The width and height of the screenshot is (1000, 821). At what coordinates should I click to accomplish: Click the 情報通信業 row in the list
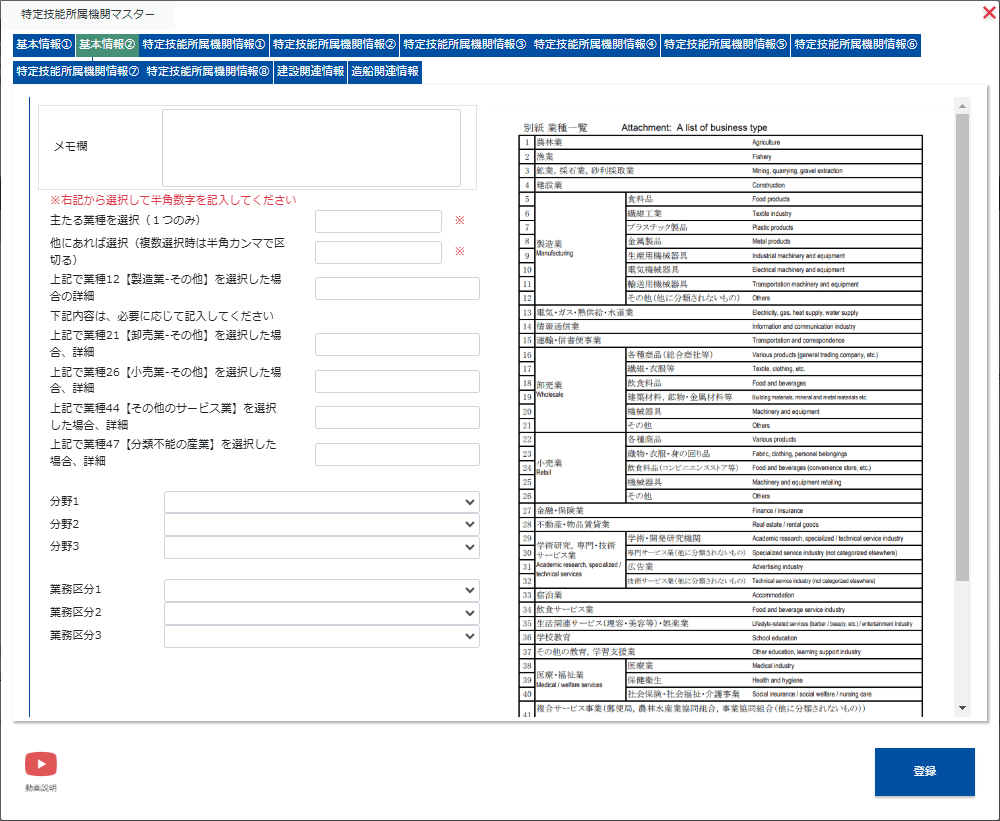point(721,327)
